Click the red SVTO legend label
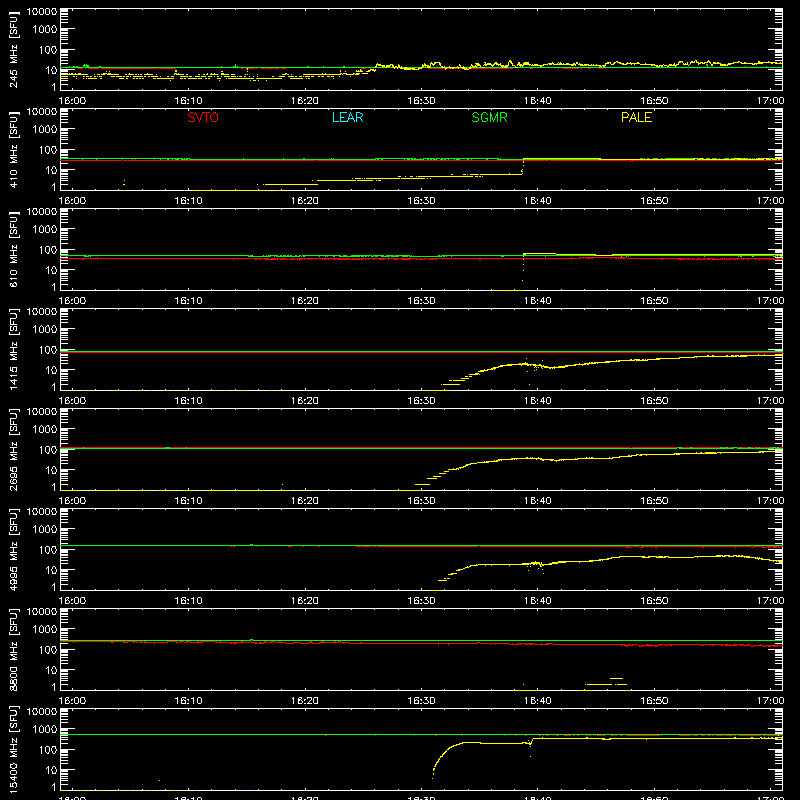 (203, 117)
